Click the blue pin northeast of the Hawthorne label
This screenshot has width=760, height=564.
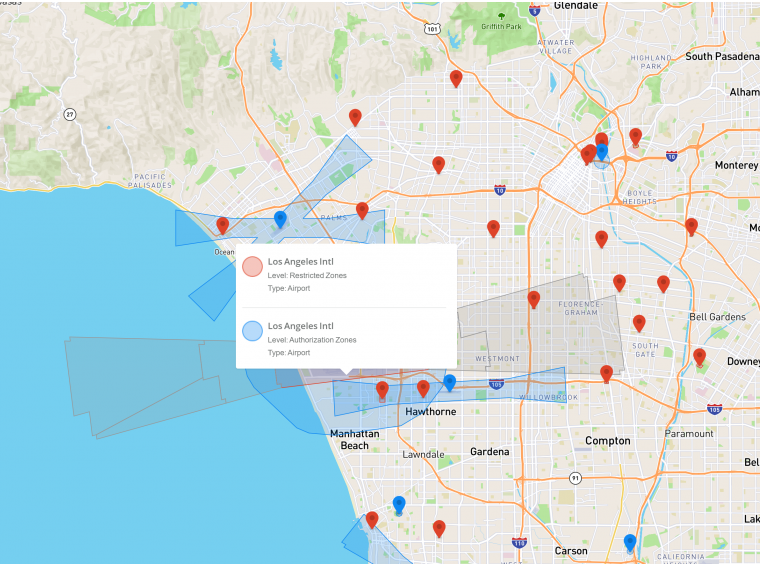449,382
